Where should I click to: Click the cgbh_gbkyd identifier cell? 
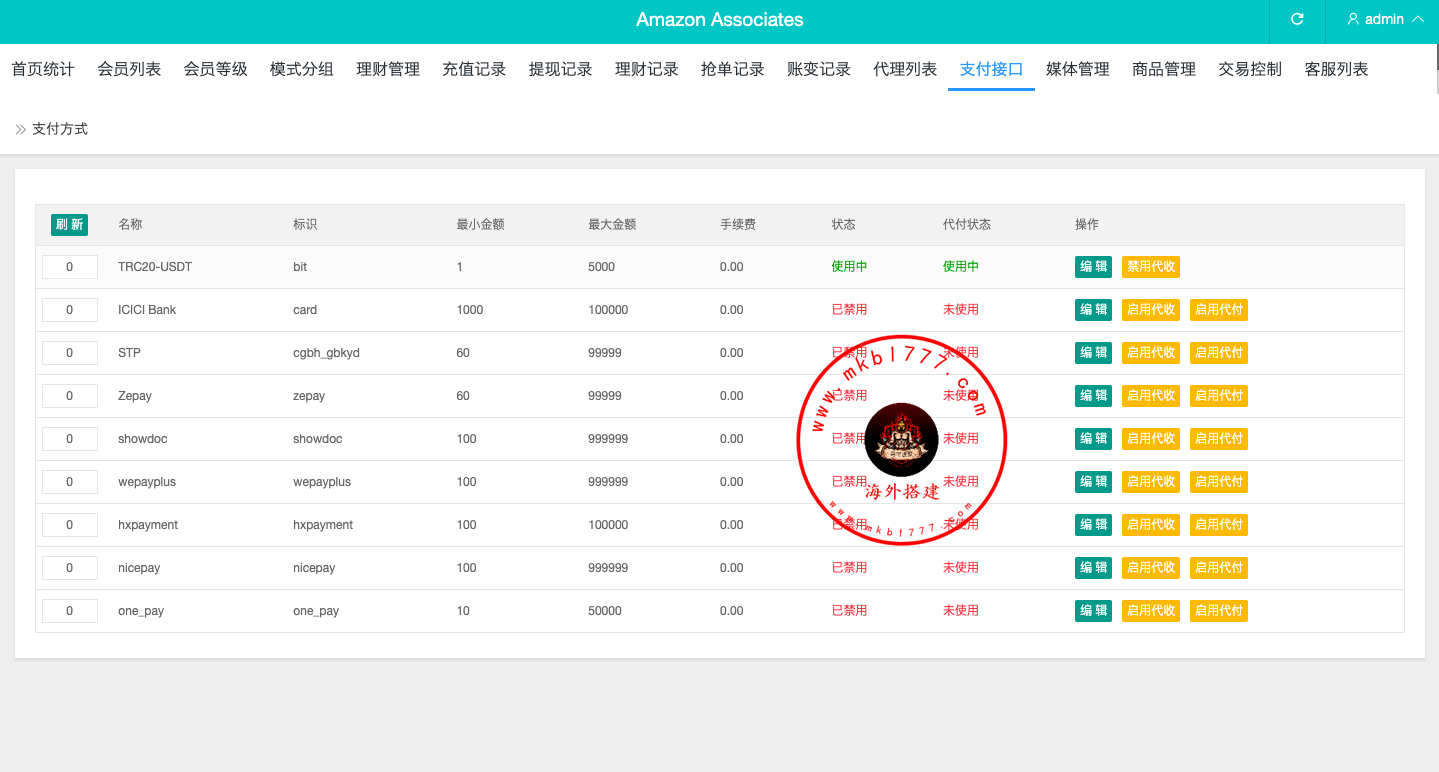326,353
